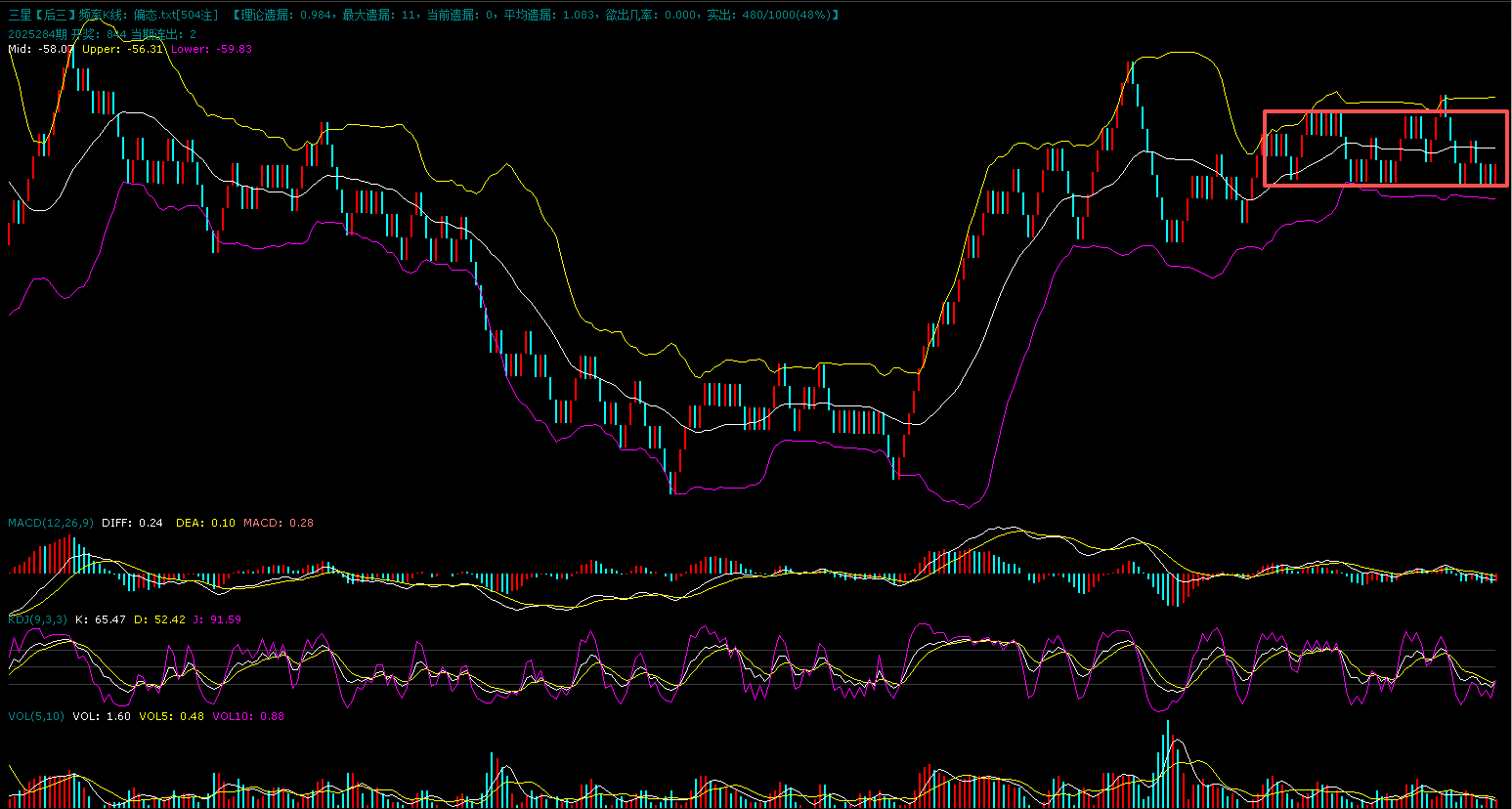
Task: Select the yellow DEA: 0.10 readout
Action: (205, 523)
